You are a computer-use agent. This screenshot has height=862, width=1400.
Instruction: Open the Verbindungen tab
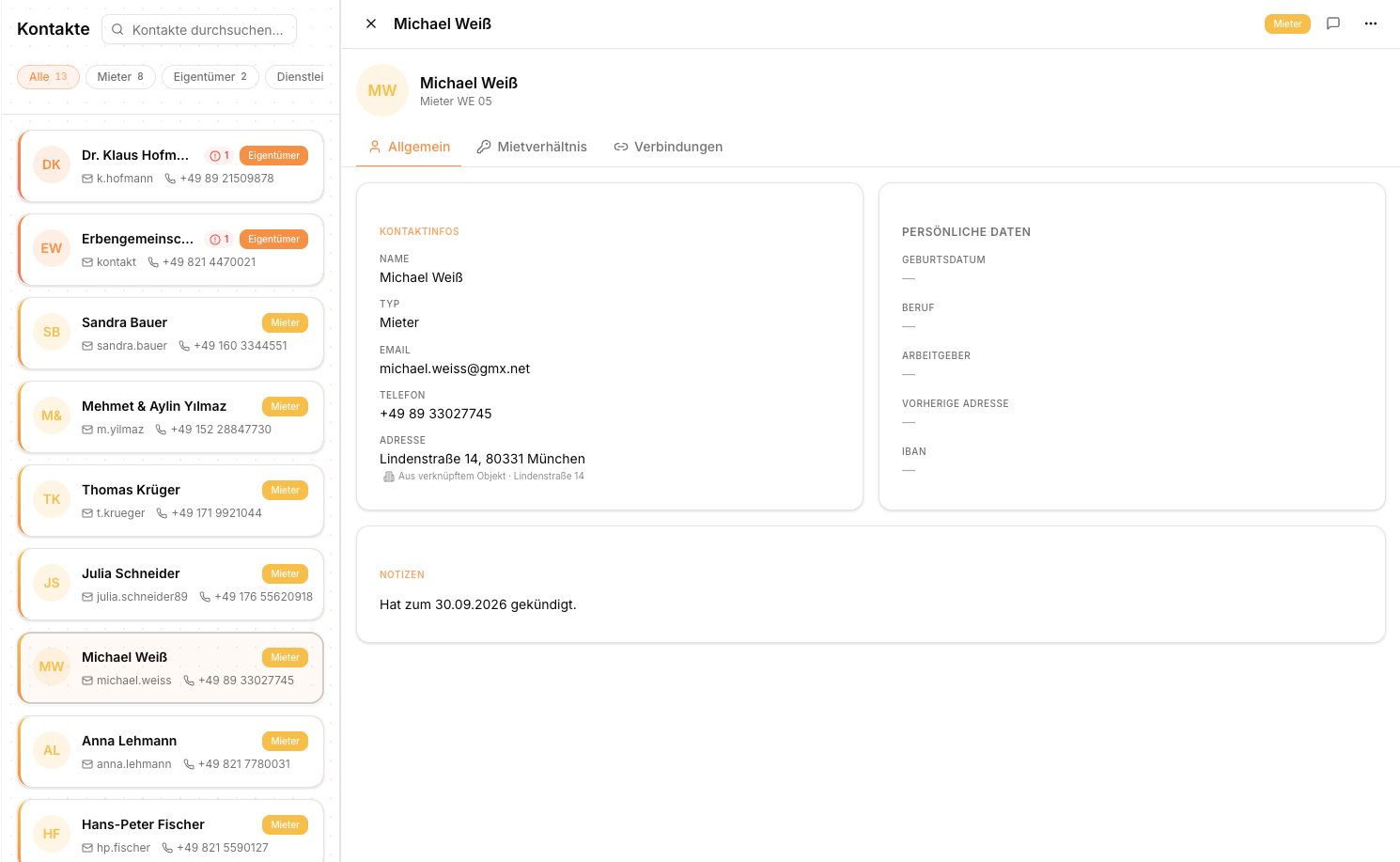click(x=668, y=147)
